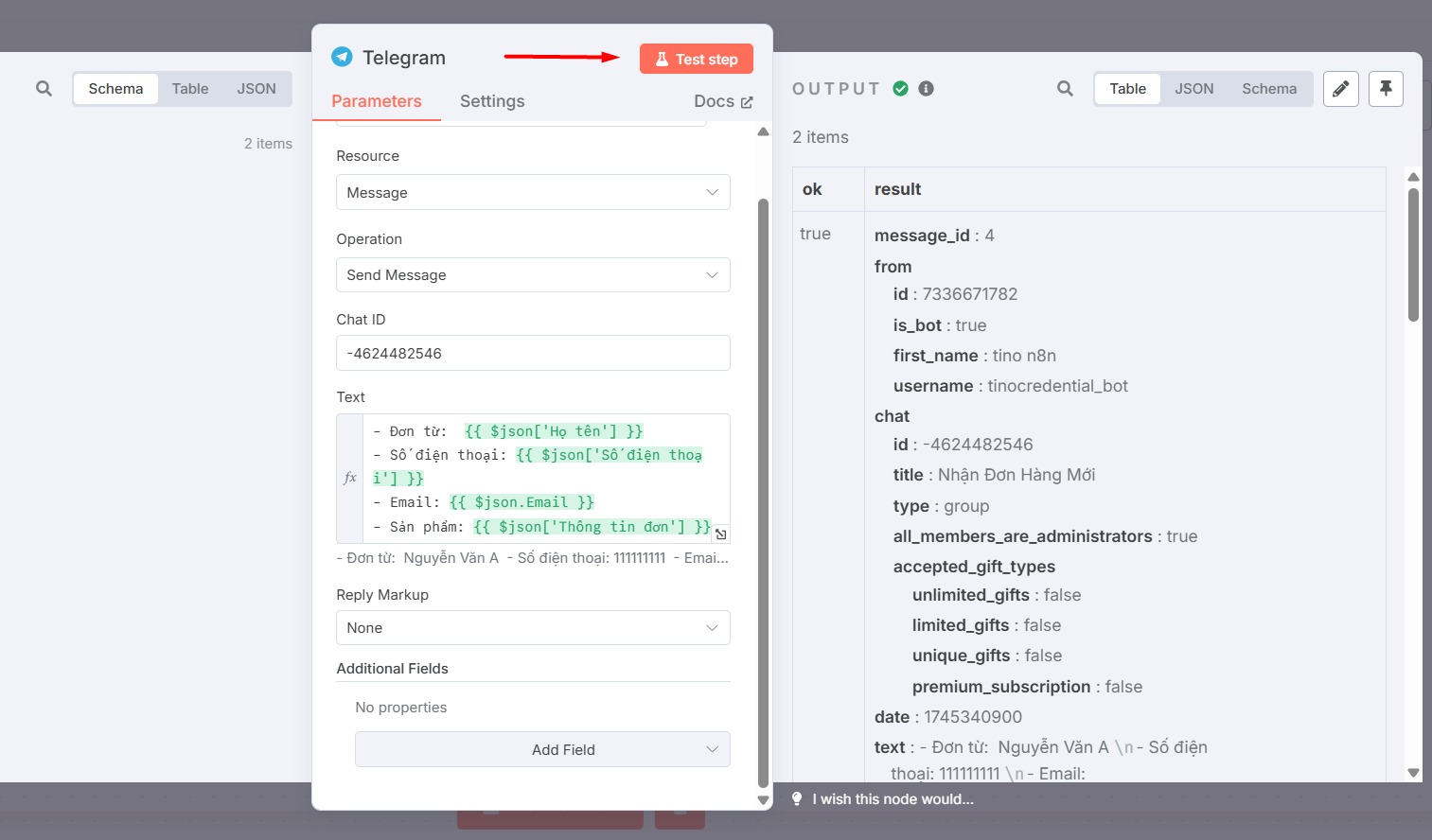Select JSON view in input panel
This screenshot has height=840, width=1432.
pos(256,89)
